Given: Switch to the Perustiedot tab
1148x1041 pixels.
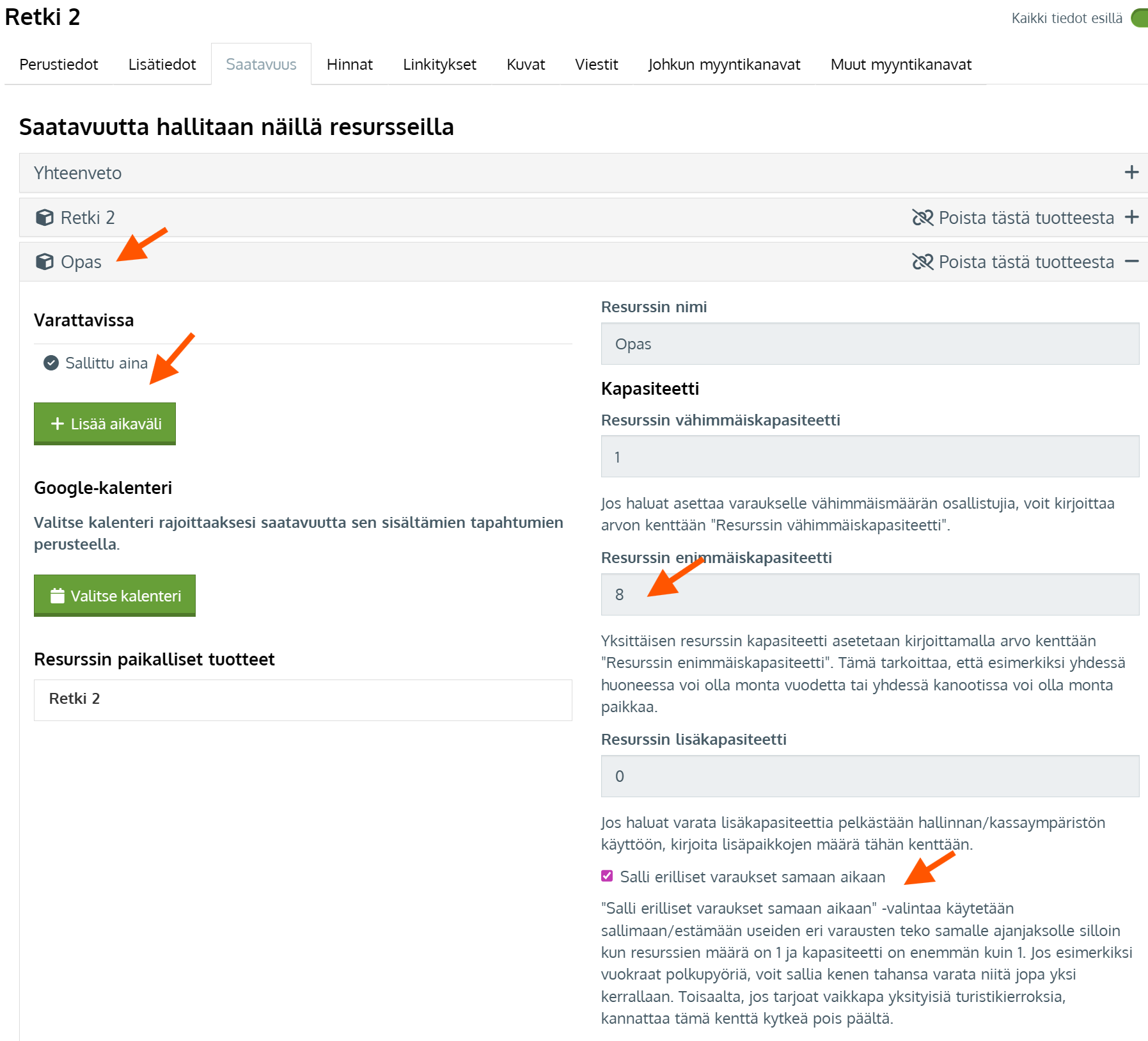Looking at the screenshot, I should (59, 65).
